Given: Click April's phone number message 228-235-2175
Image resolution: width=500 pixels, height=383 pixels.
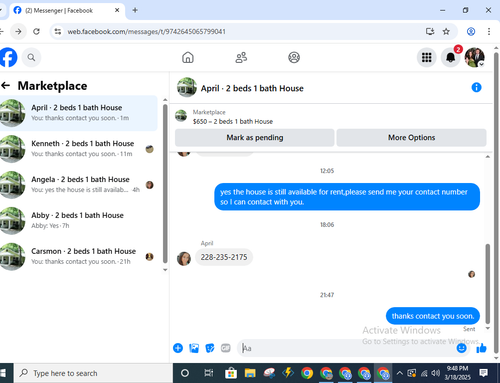Looking at the screenshot, I should pos(224,257).
